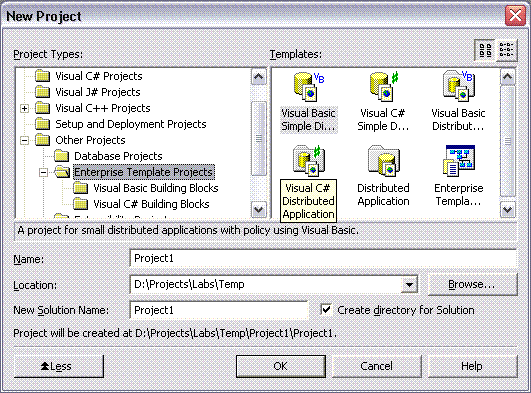Image resolution: width=531 pixels, height=393 pixels.
Task: Click 'Distributed Application' template caption
Action: coord(383,194)
